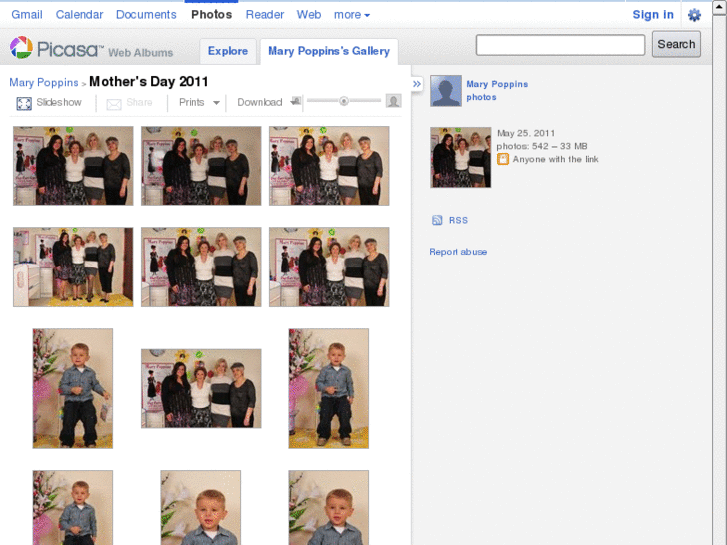This screenshot has height=545, width=727.
Task: Open first group photo in top row
Action: [x=73, y=166]
